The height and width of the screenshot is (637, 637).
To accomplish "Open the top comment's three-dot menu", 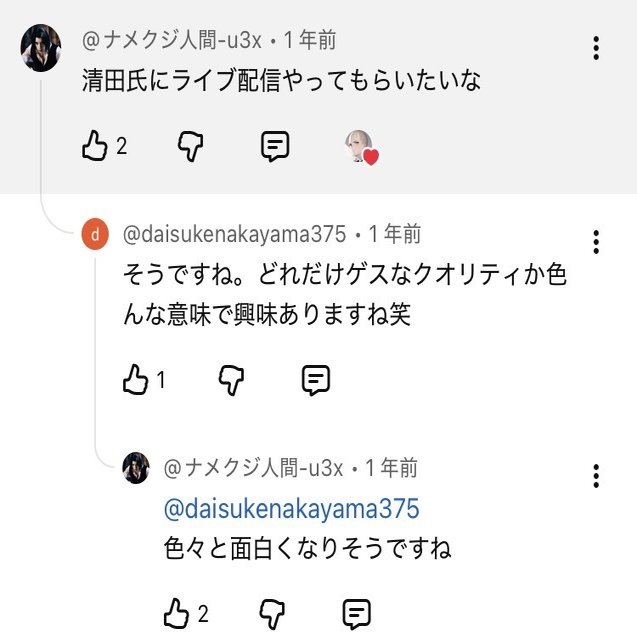I will 596,48.
